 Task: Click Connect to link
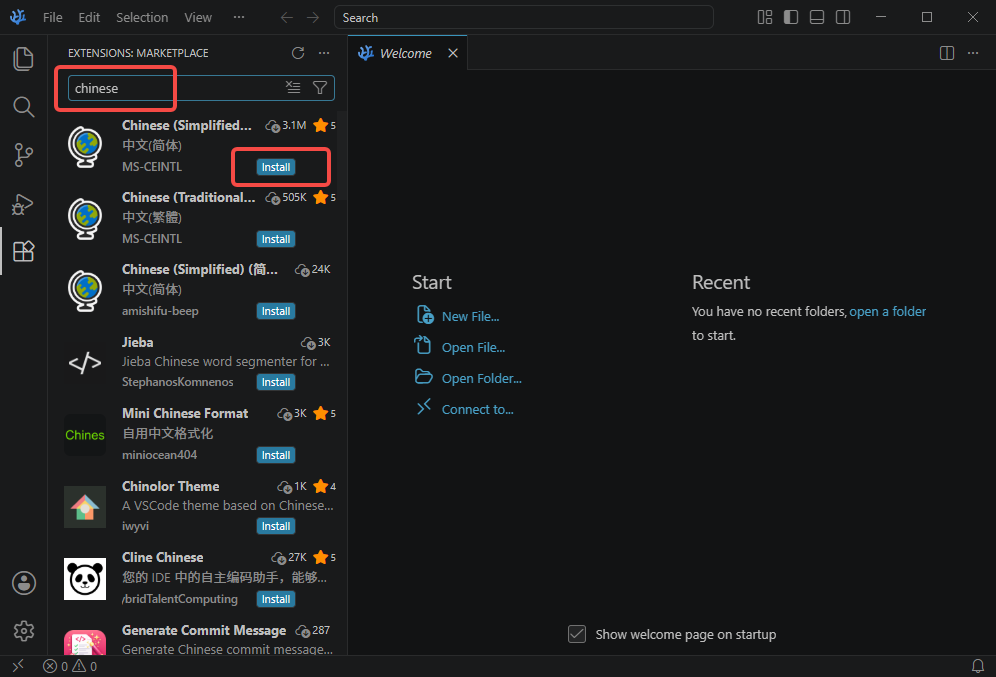pyautogui.click(x=478, y=410)
